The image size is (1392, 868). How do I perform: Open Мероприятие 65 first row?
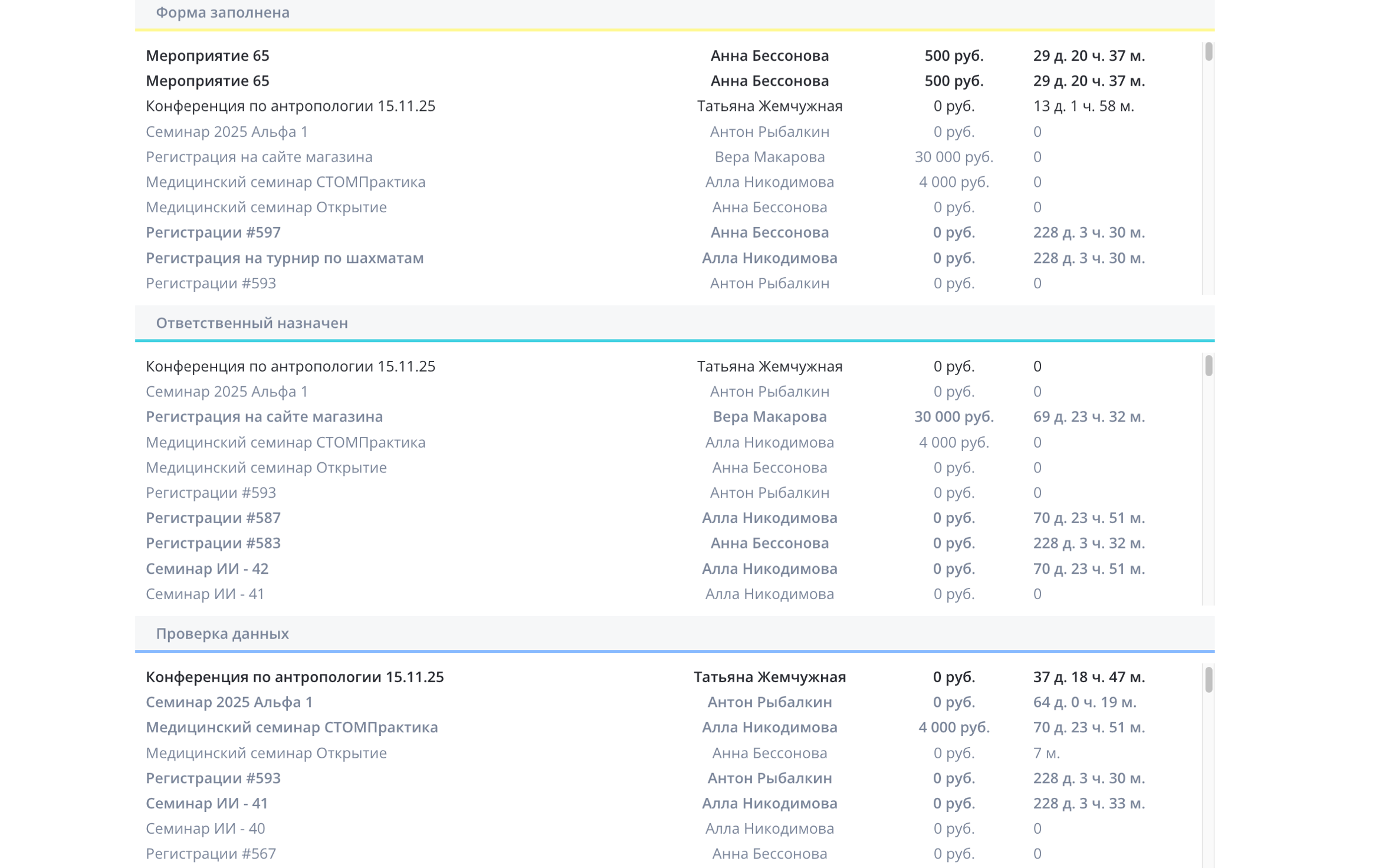click(208, 55)
